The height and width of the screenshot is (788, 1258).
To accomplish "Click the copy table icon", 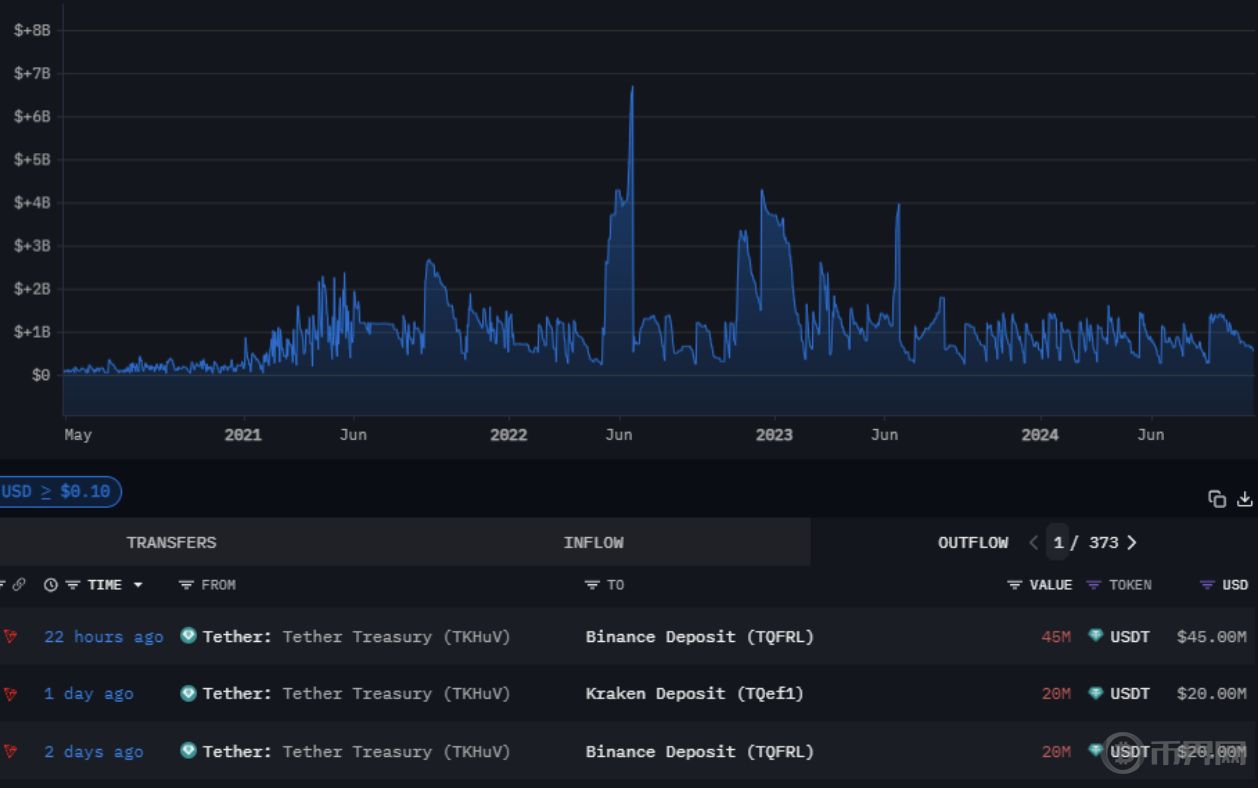I will click(x=1216, y=497).
